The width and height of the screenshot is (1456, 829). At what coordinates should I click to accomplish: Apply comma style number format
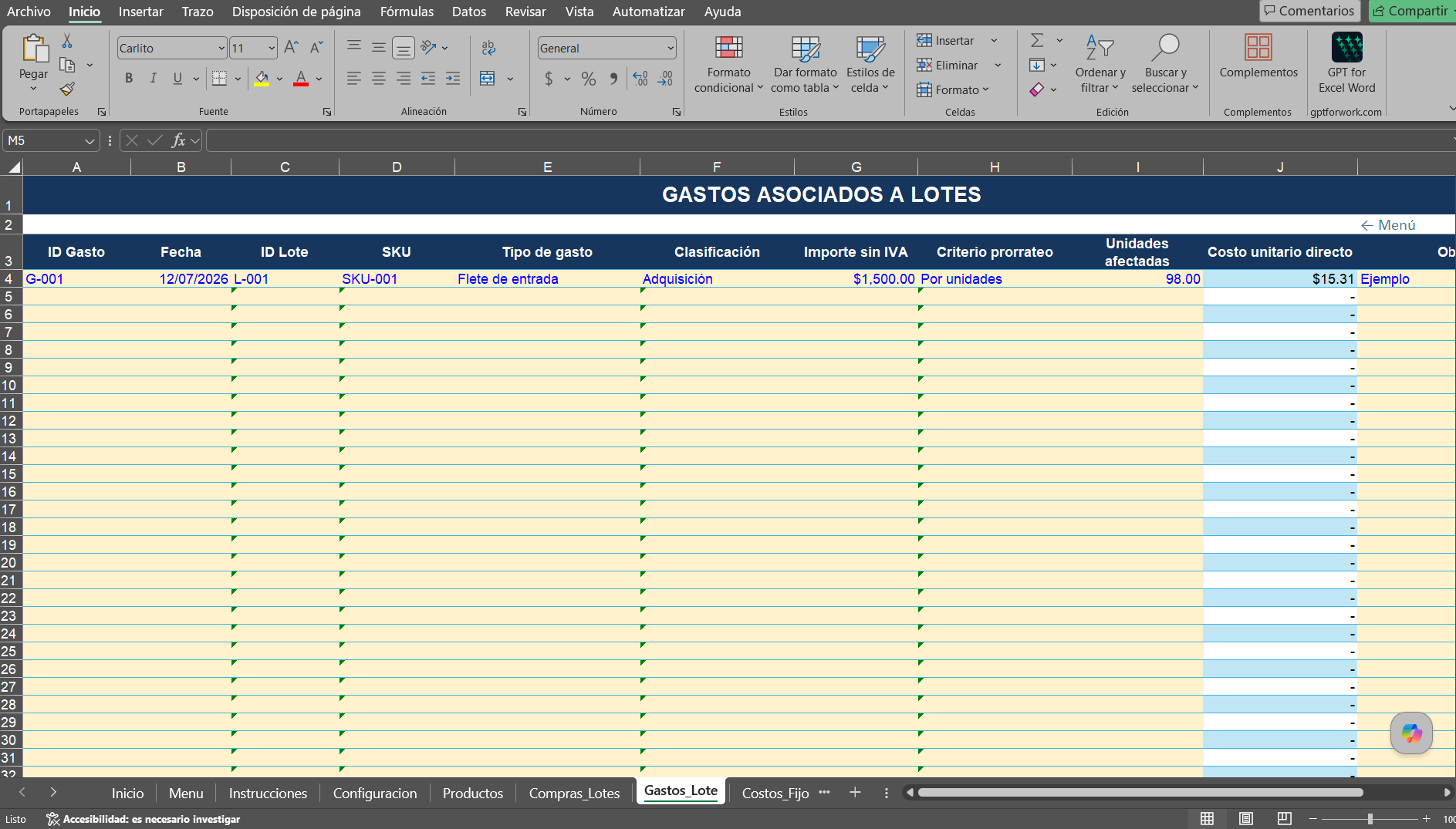coord(613,78)
